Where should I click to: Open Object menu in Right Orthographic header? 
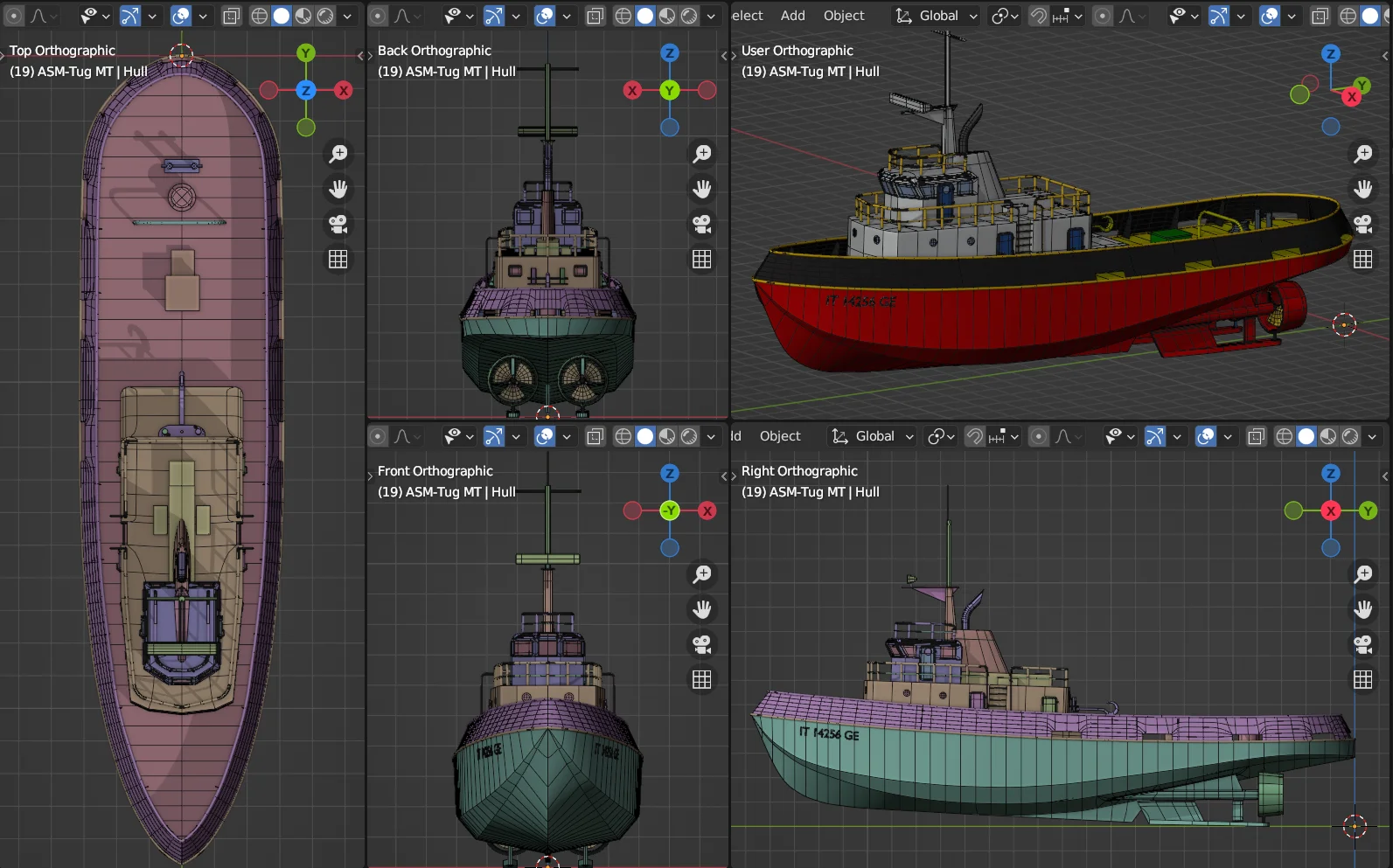click(x=780, y=436)
